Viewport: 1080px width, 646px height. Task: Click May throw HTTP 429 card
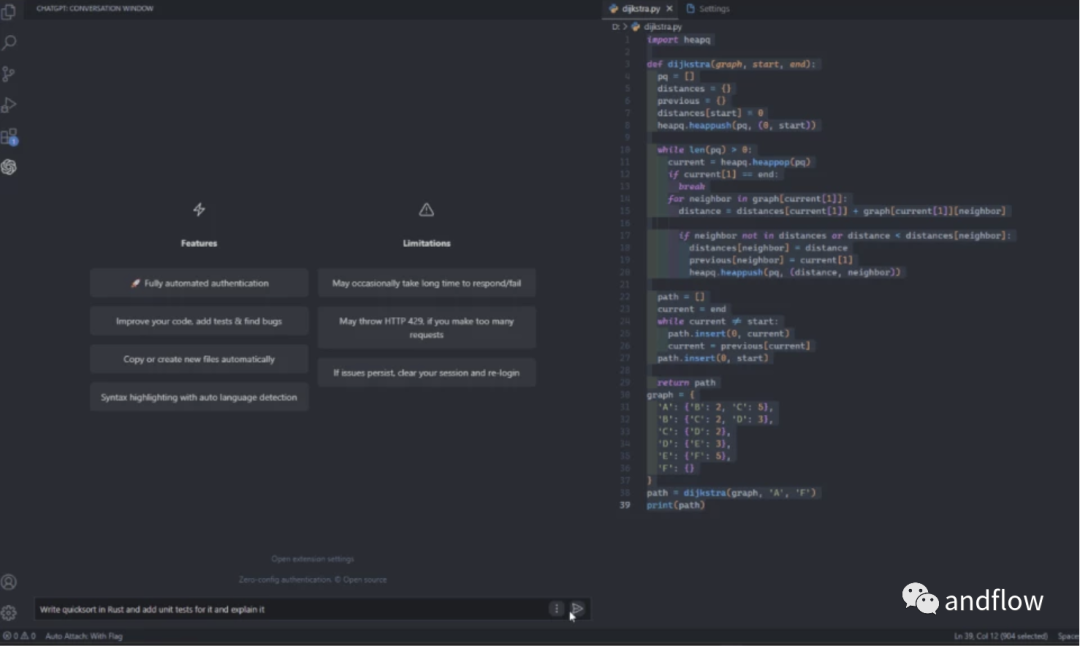pos(426,328)
